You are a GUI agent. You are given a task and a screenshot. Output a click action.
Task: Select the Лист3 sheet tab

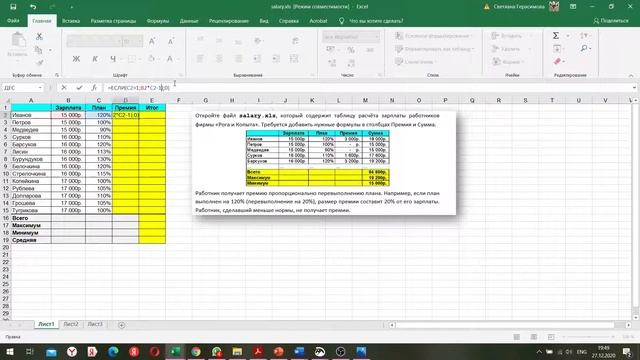(x=95, y=324)
